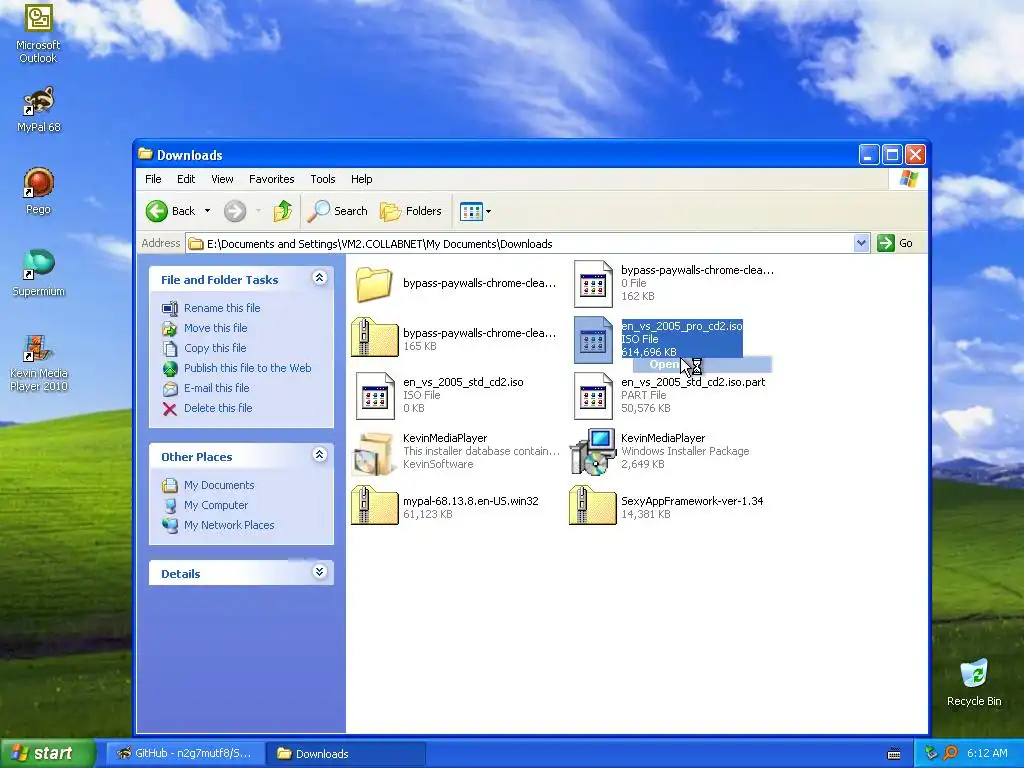Open the Help menu
Image resolution: width=1024 pixels, height=768 pixels.
click(361, 179)
